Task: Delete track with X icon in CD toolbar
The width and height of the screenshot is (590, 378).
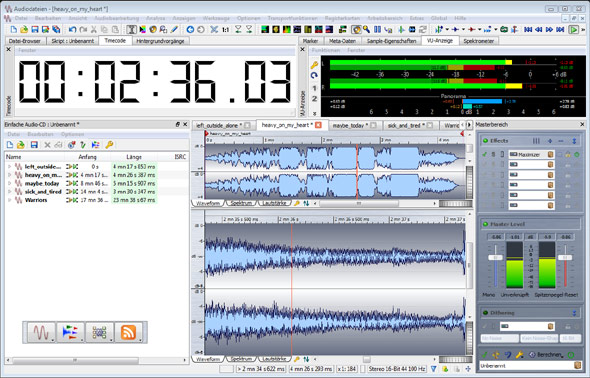Action: [x=47, y=145]
